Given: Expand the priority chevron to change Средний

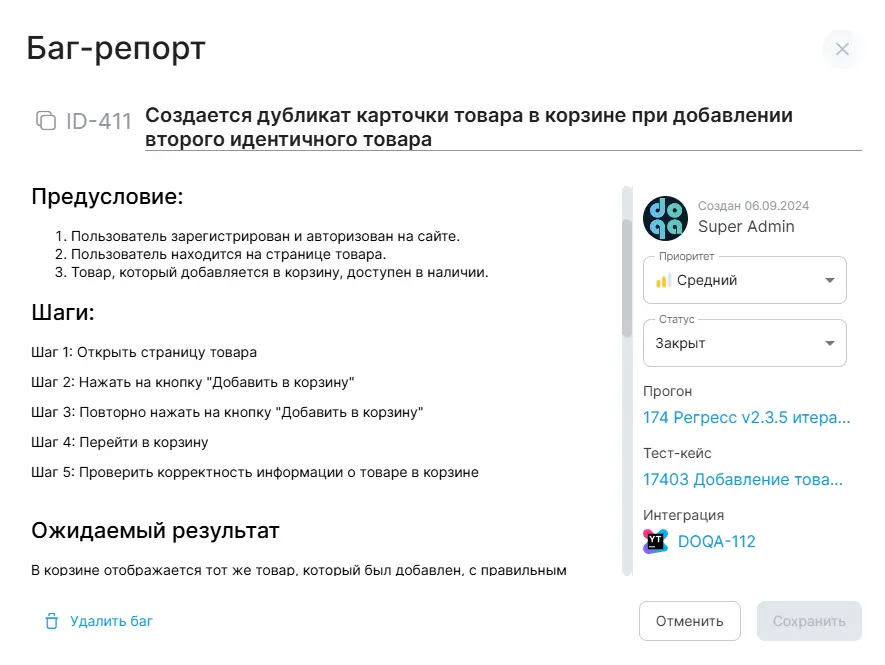Looking at the screenshot, I should tap(828, 280).
